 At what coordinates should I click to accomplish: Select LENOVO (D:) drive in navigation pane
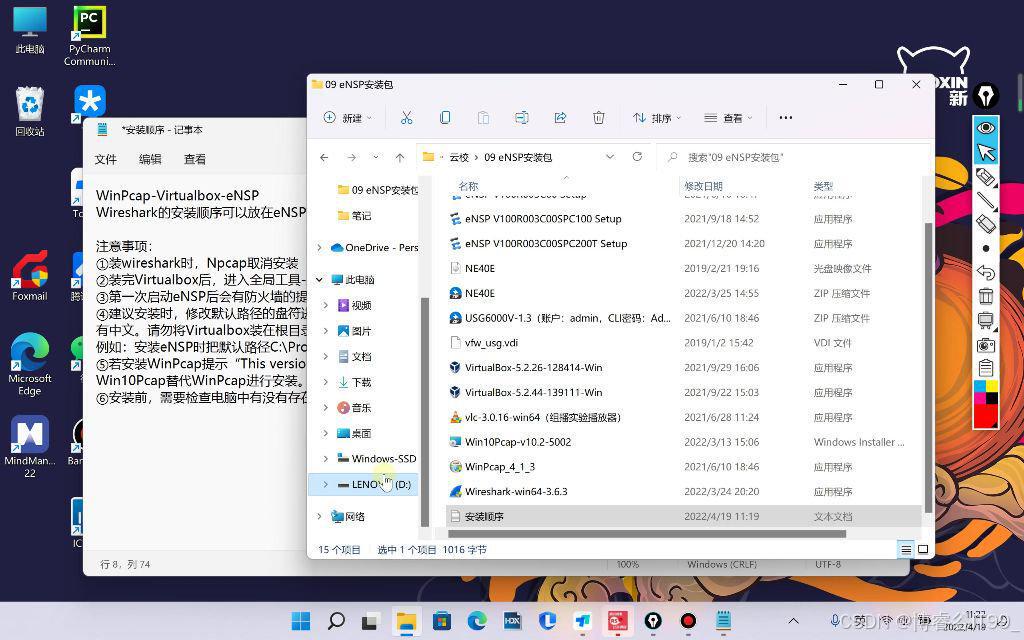tap(363, 485)
